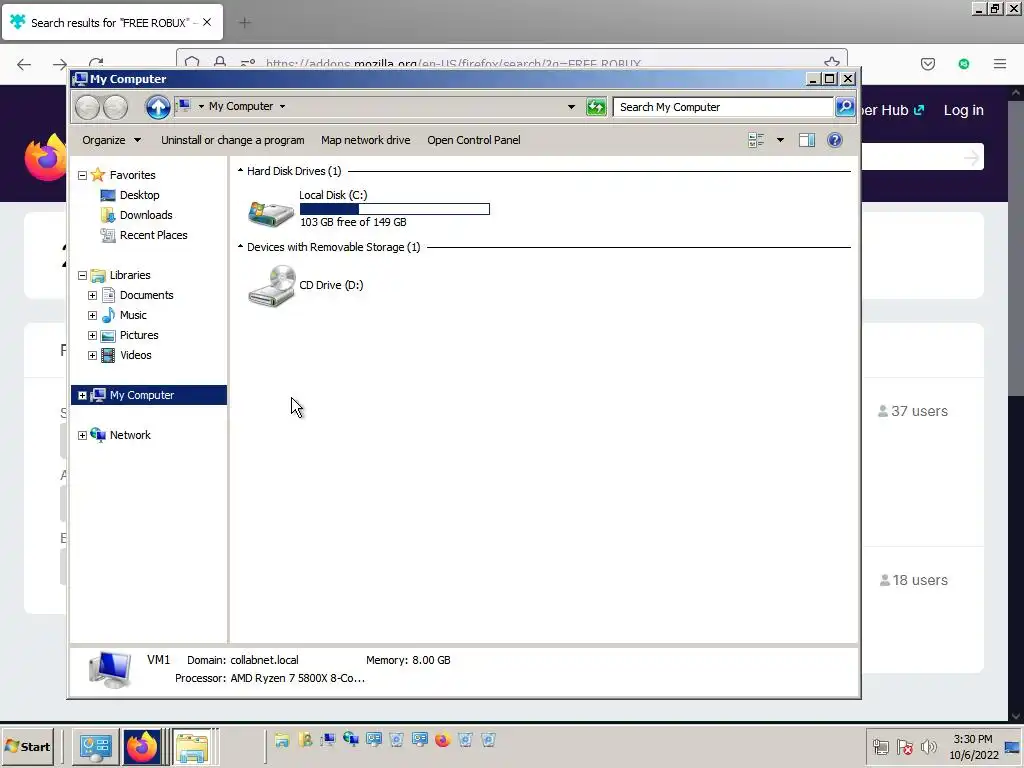Click Uninstall or change a program

click(x=232, y=140)
